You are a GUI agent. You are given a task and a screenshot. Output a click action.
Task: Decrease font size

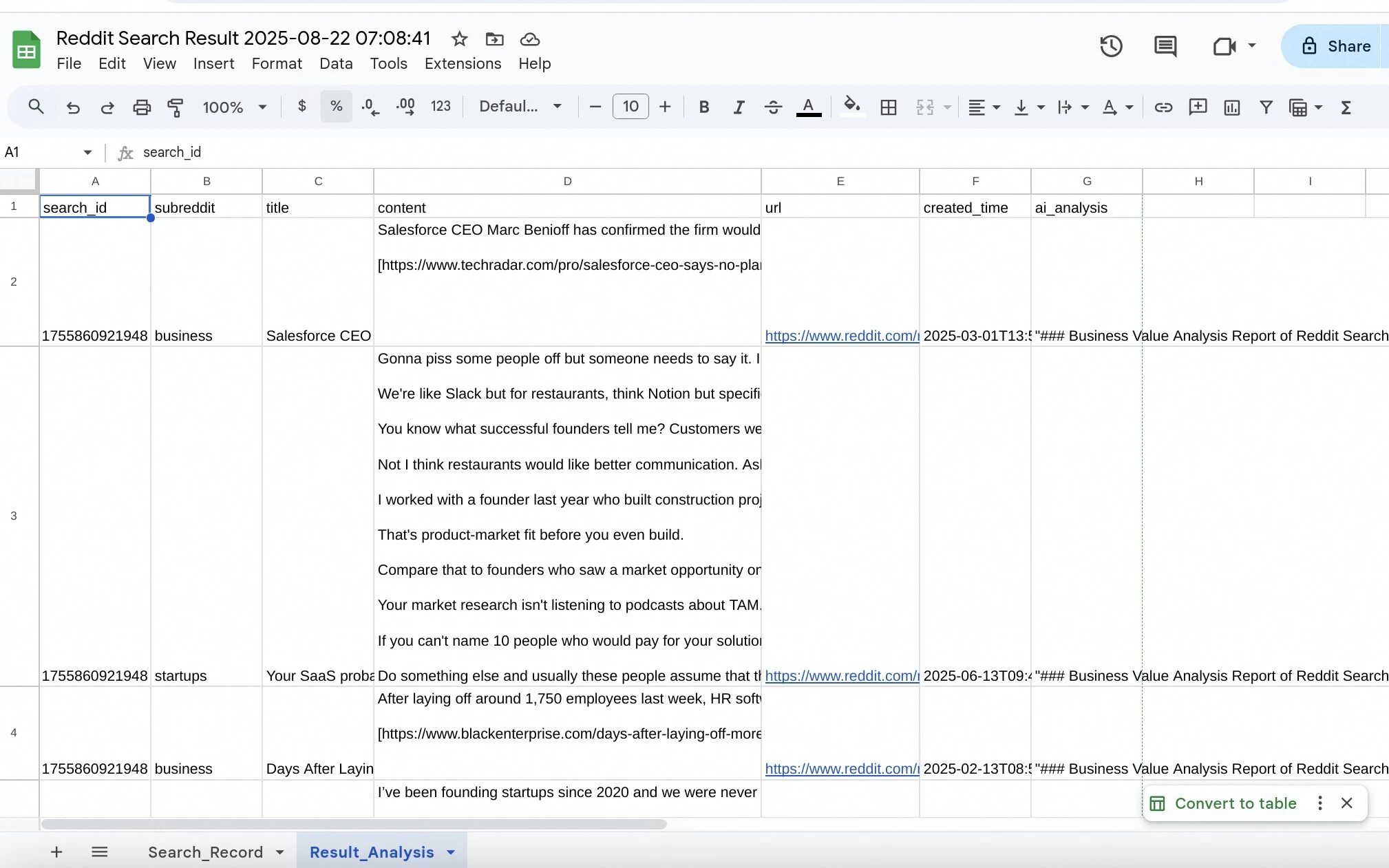point(595,107)
